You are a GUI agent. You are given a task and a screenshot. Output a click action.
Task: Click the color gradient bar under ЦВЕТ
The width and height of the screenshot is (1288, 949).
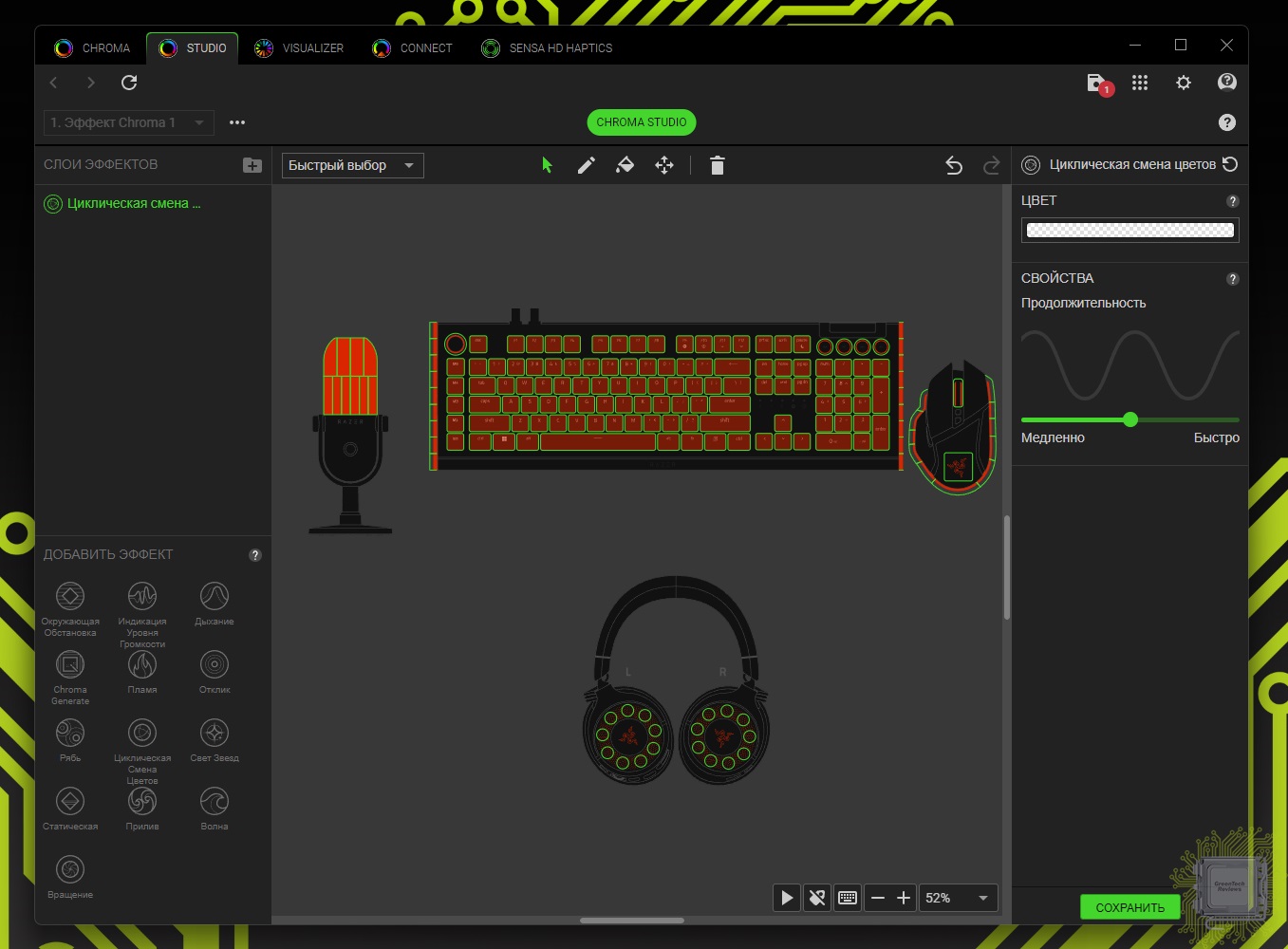click(x=1129, y=230)
